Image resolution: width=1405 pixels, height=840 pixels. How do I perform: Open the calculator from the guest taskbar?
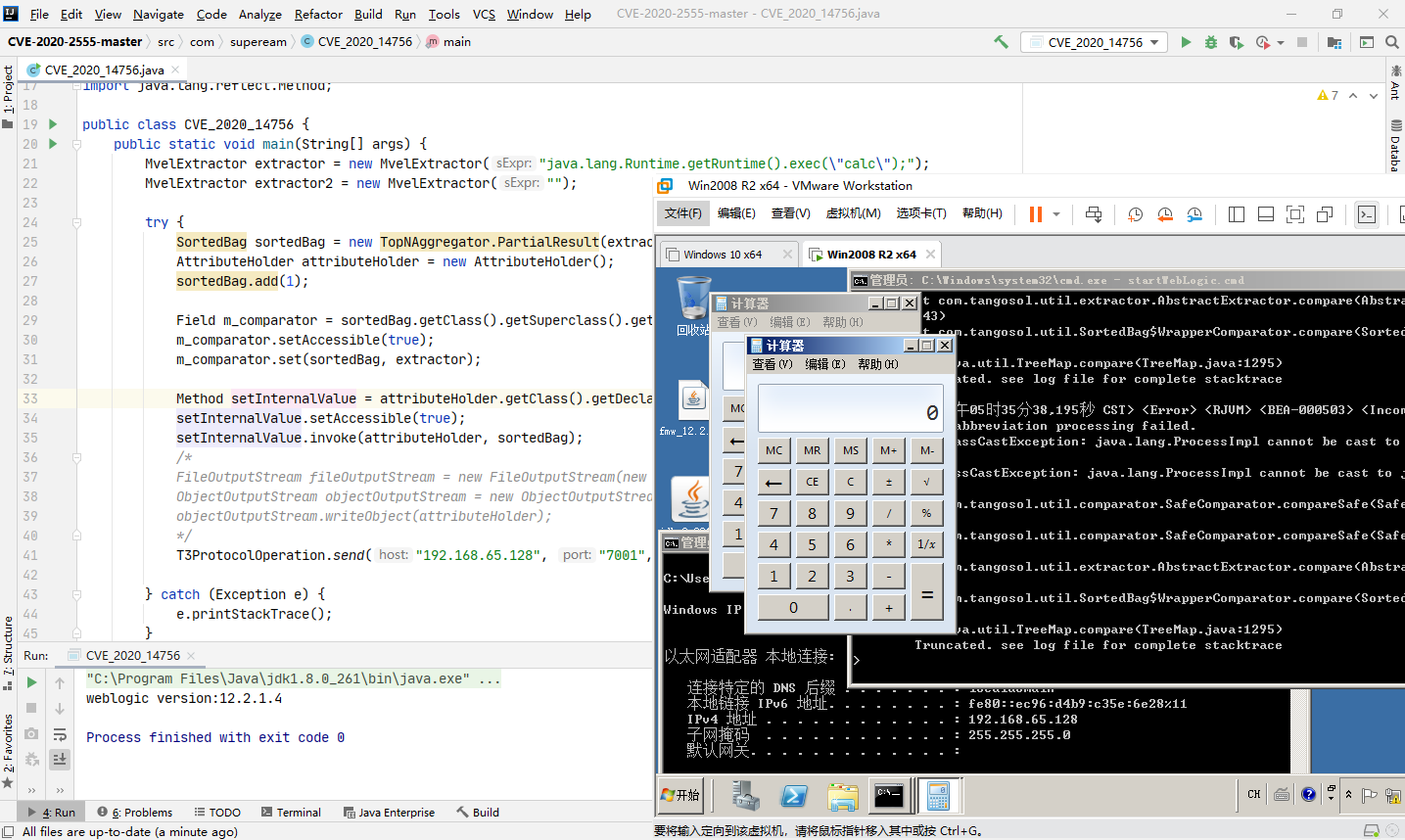pyautogui.click(x=938, y=795)
